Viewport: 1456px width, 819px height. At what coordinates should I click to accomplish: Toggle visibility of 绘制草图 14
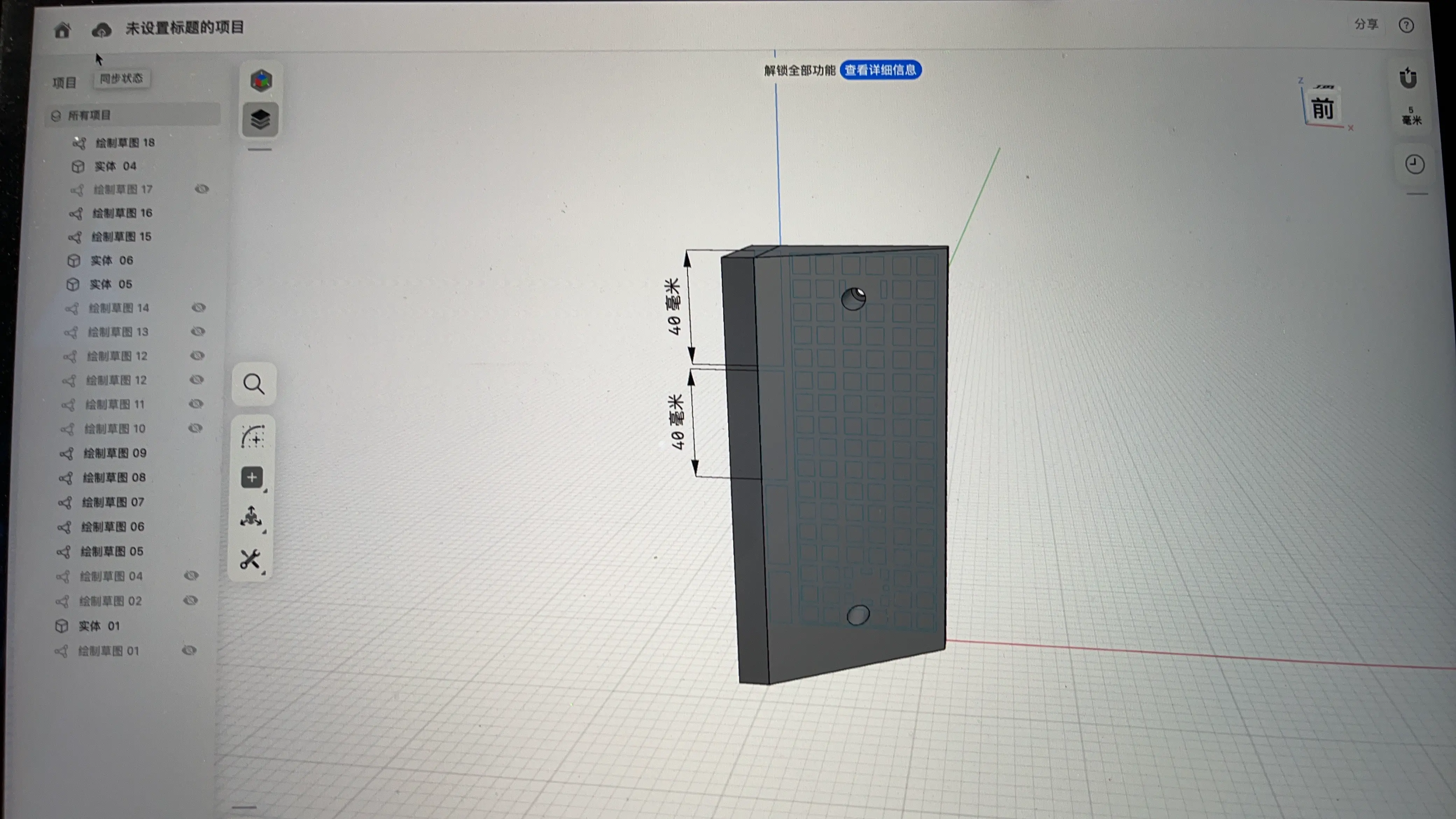click(x=198, y=308)
